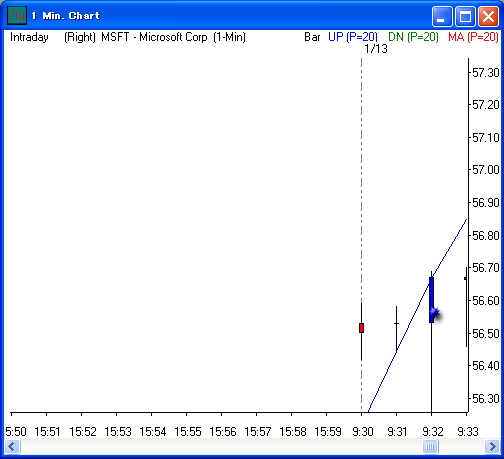Click the 57.00 price axis label
The width and height of the screenshot is (504, 459).
pyautogui.click(x=486, y=170)
